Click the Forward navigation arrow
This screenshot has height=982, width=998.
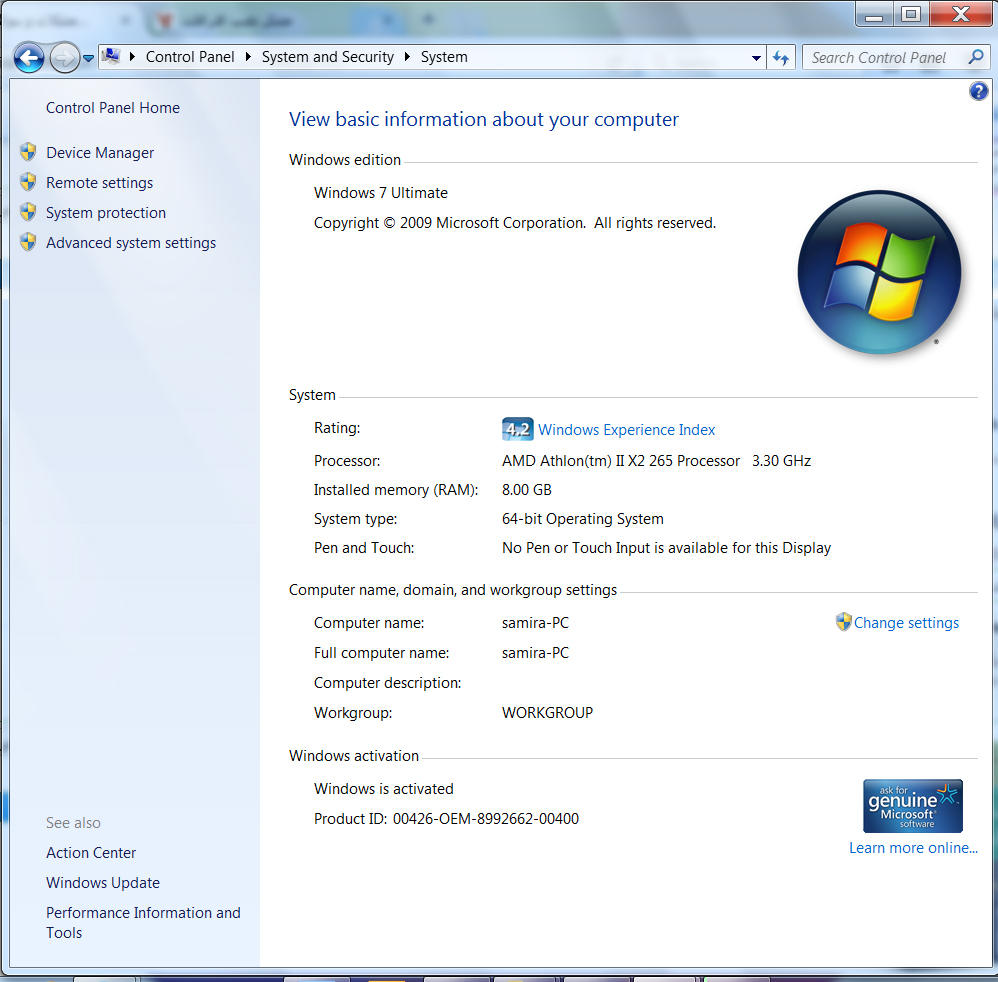64,59
